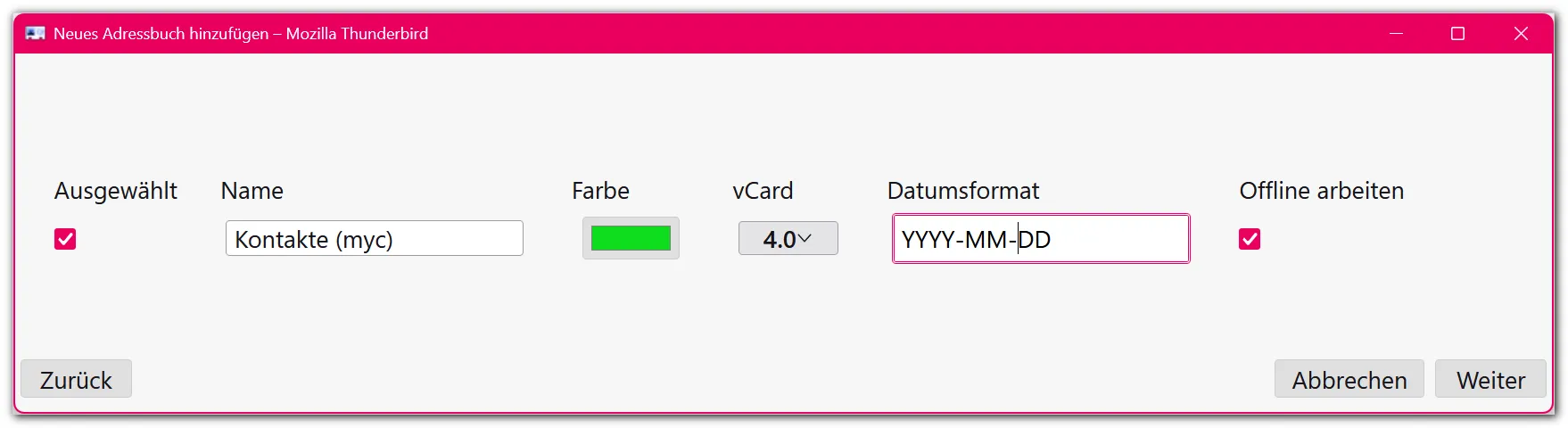Minimize the Neues Adressbuch hinzufügen window
Viewport: 1568px width, 428px height.
[1396, 34]
